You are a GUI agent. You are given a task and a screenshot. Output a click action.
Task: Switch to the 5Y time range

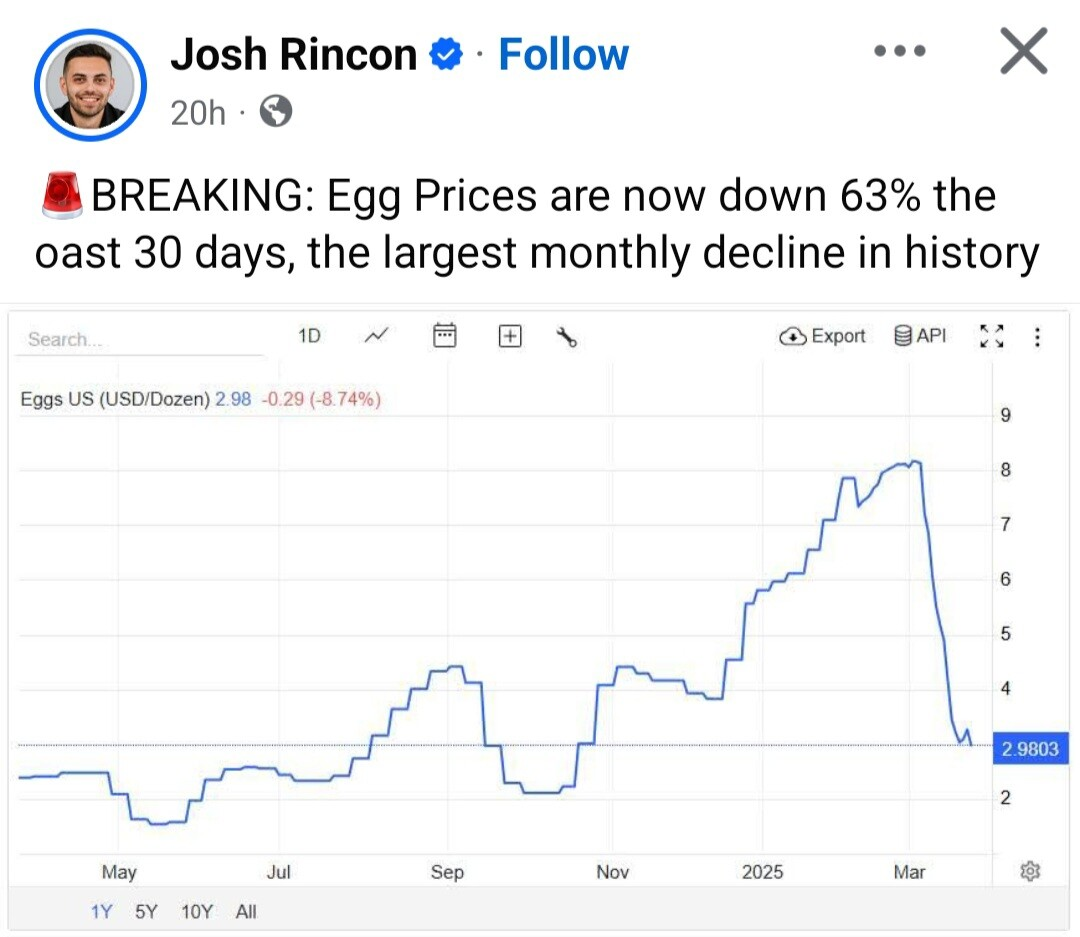146,911
